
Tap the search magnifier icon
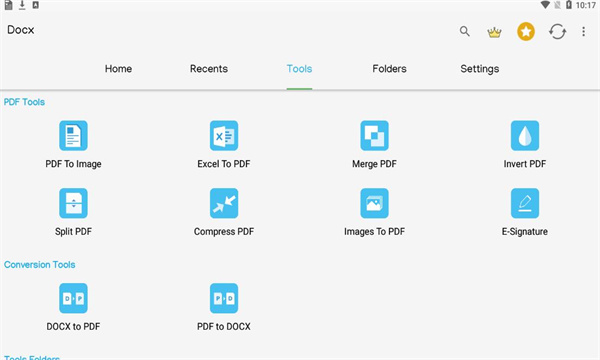[x=465, y=31]
